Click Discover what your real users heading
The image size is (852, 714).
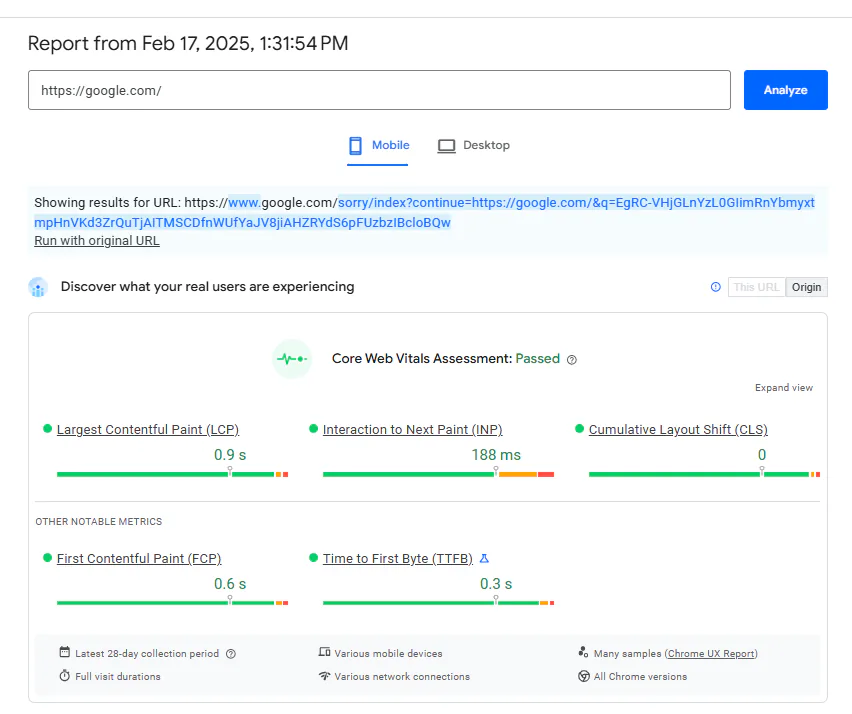tap(208, 286)
